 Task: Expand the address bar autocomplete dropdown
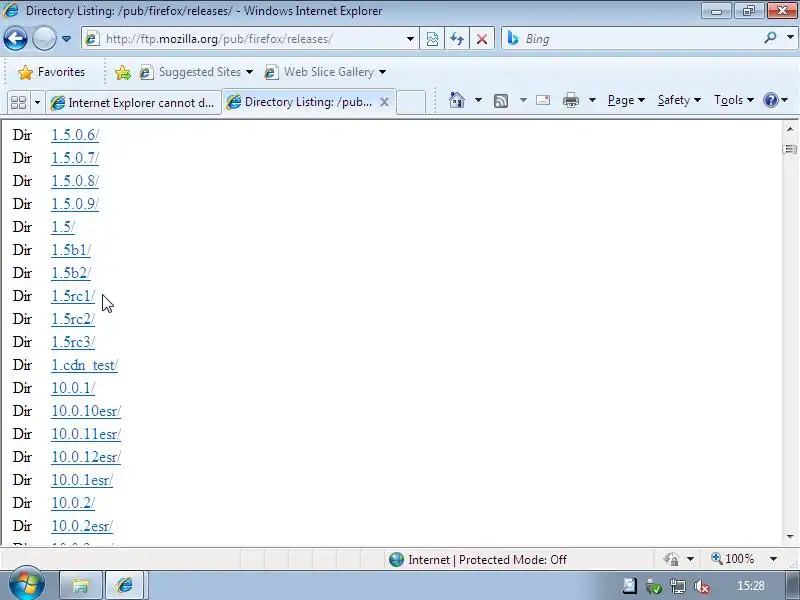pos(410,39)
